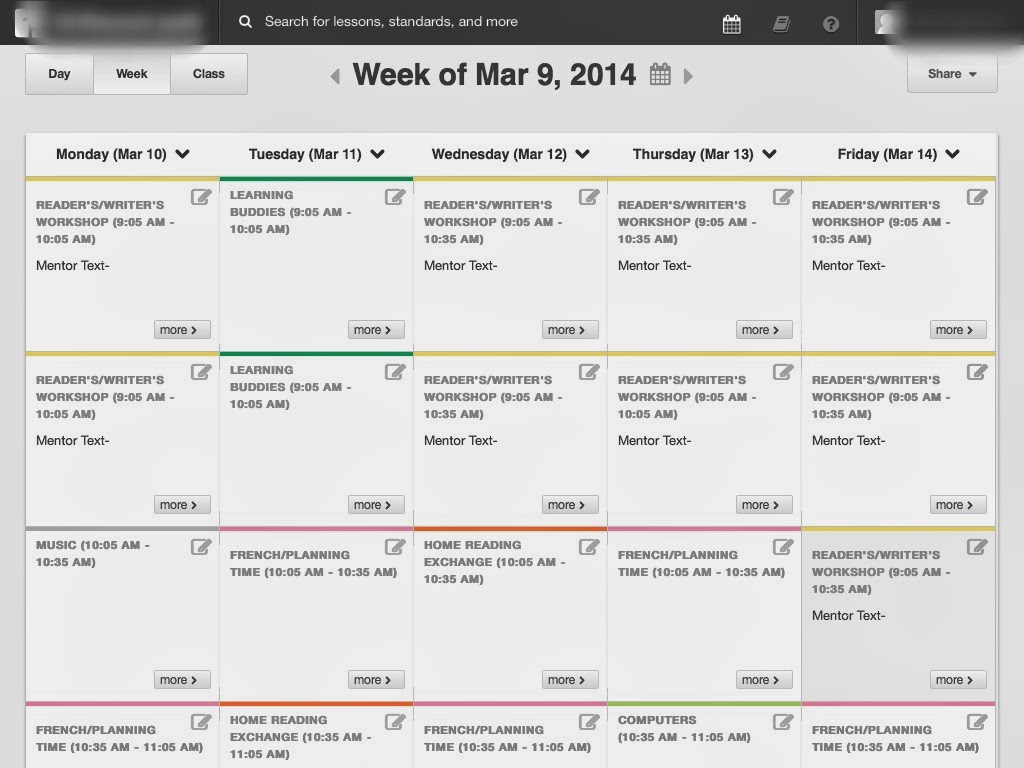Screen dimensions: 1024x768
Task: Go to next week arrow
Action: pyautogui.click(x=688, y=76)
